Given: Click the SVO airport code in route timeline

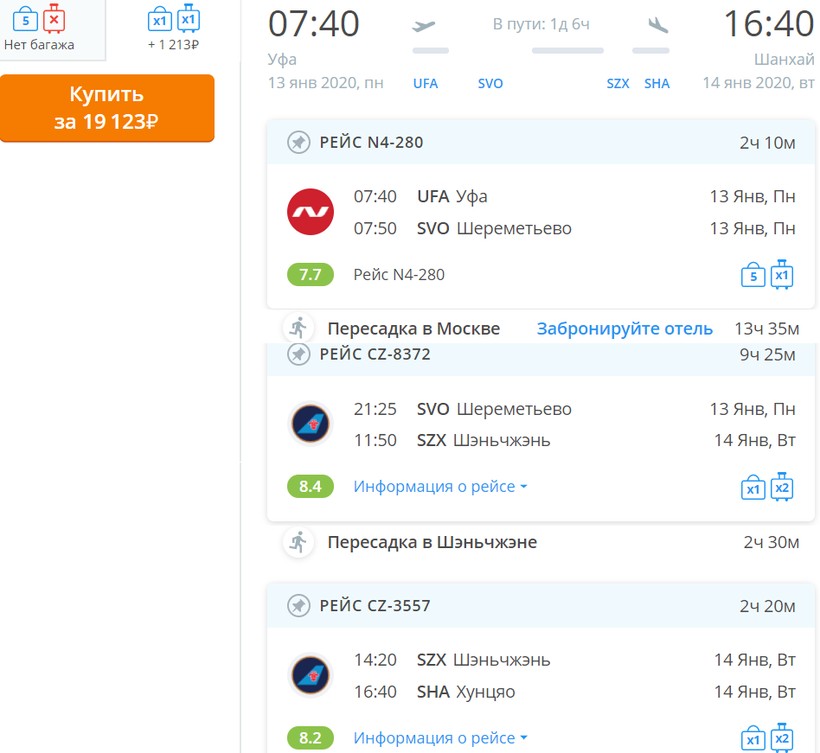Looking at the screenshot, I should click(490, 84).
